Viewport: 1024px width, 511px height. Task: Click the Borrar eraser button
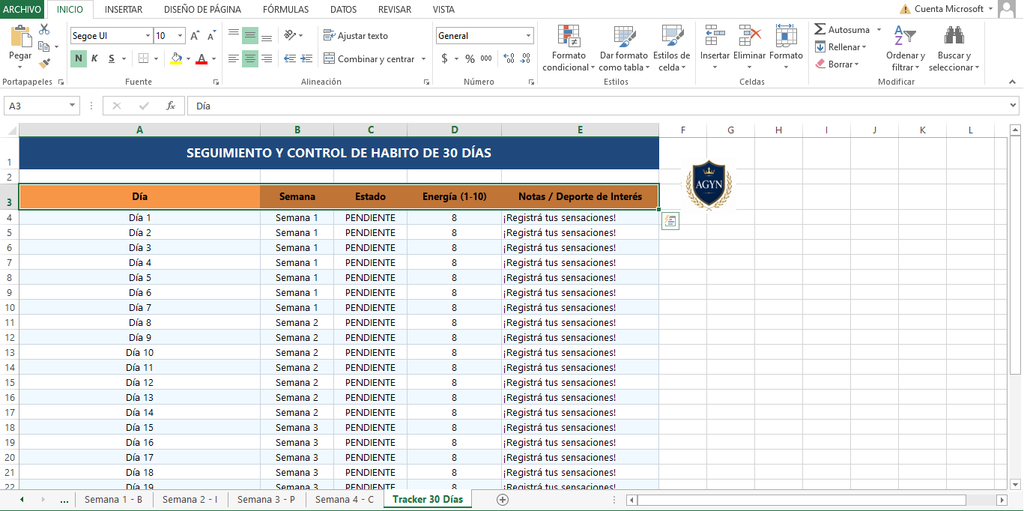pyautogui.click(x=837, y=64)
